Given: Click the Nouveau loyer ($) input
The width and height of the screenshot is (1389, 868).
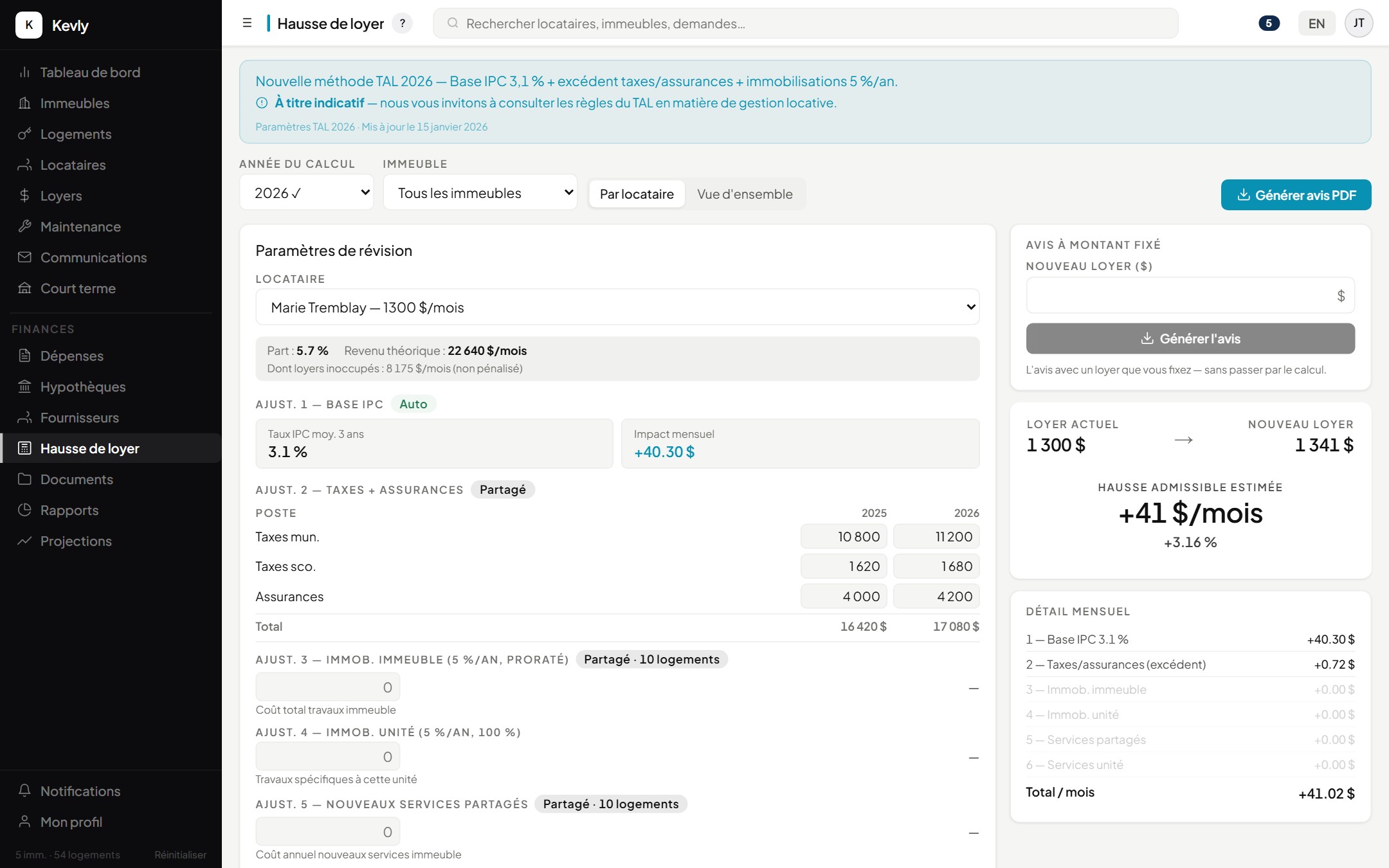Looking at the screenshot, I should coord(1190,295).
